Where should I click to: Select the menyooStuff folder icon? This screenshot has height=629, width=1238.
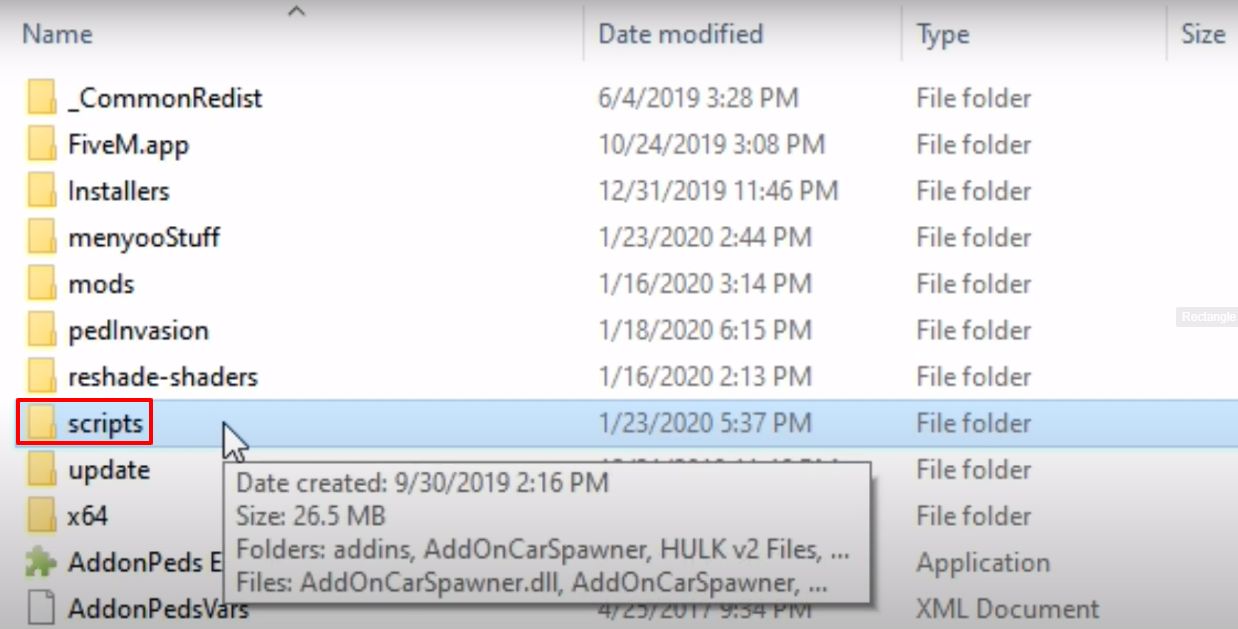coord(41,237)
